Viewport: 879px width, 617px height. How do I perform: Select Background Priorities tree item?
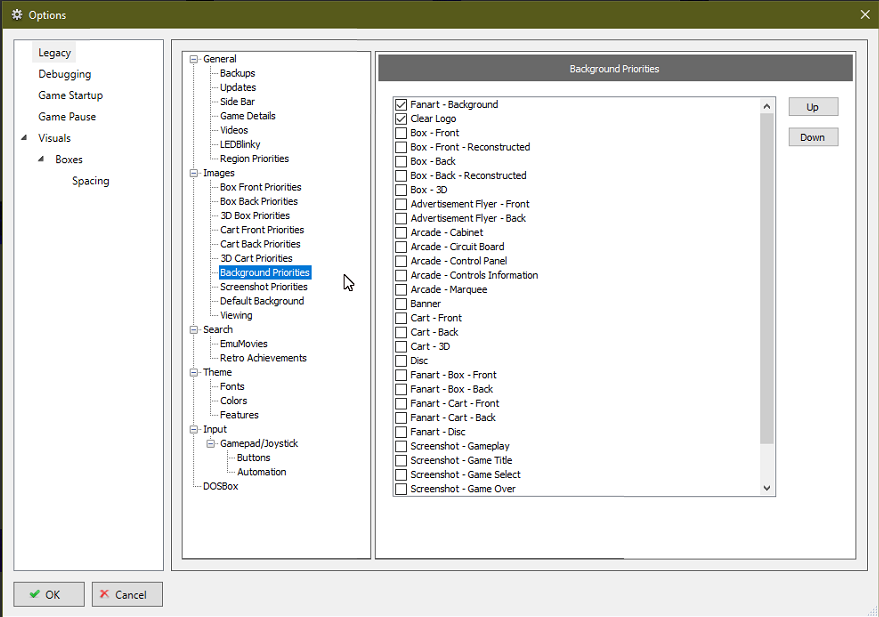tap(265, 272)
